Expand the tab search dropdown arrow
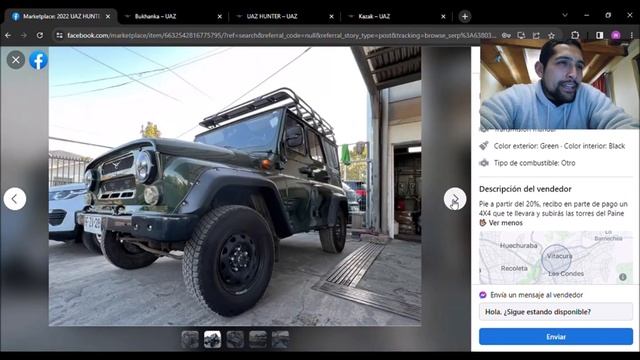 point(565,16)
